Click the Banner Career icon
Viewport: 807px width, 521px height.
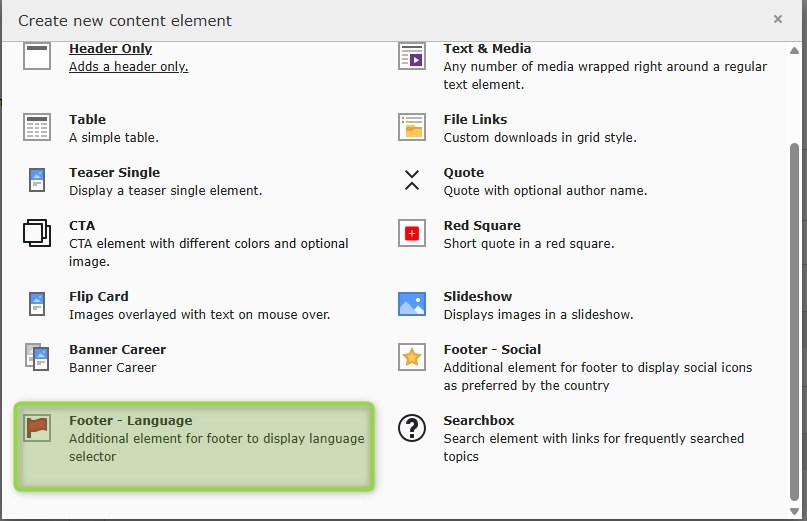tap(37, 357)
